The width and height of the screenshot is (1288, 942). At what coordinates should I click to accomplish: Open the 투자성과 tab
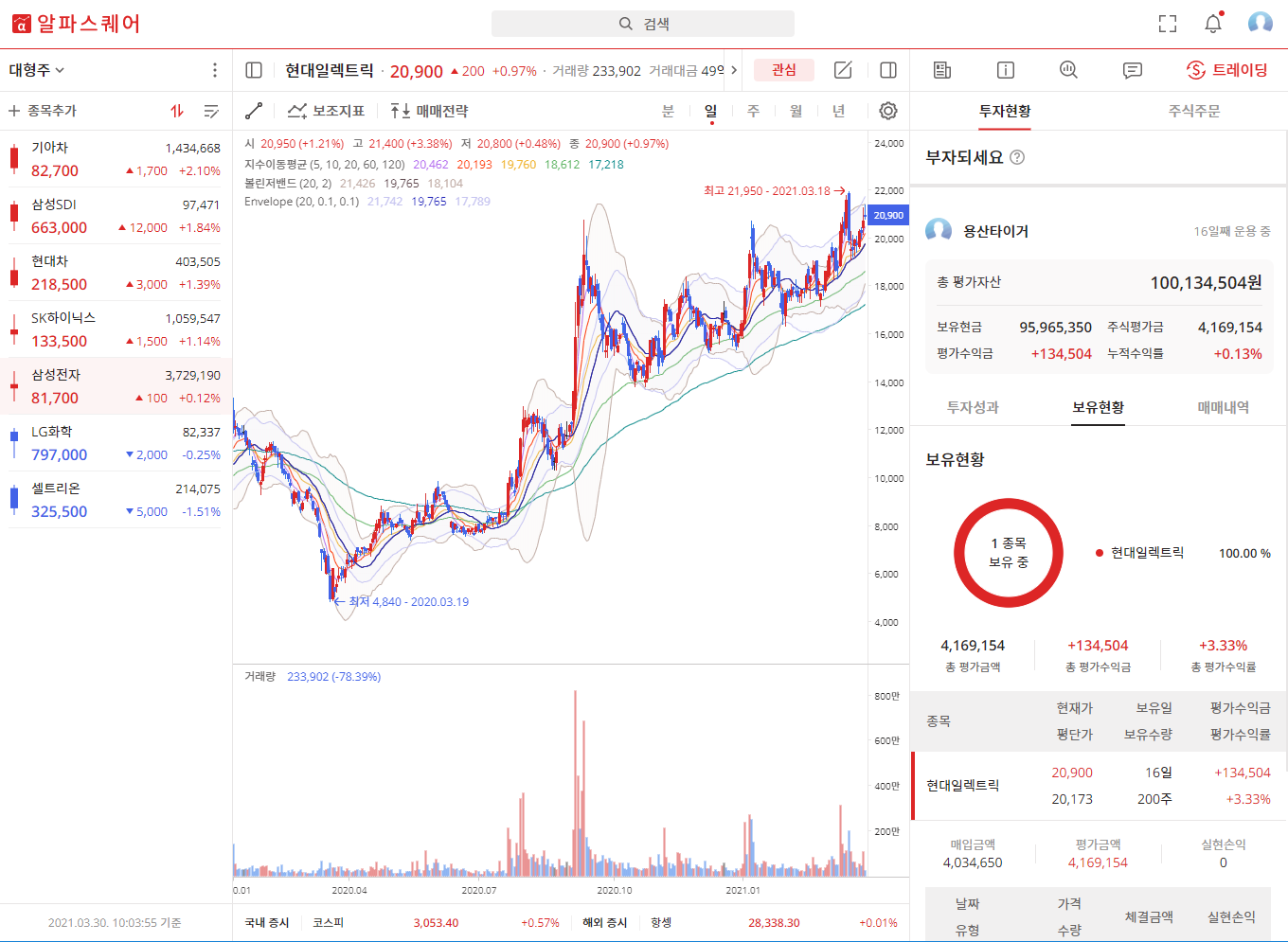tap(973, 407)
